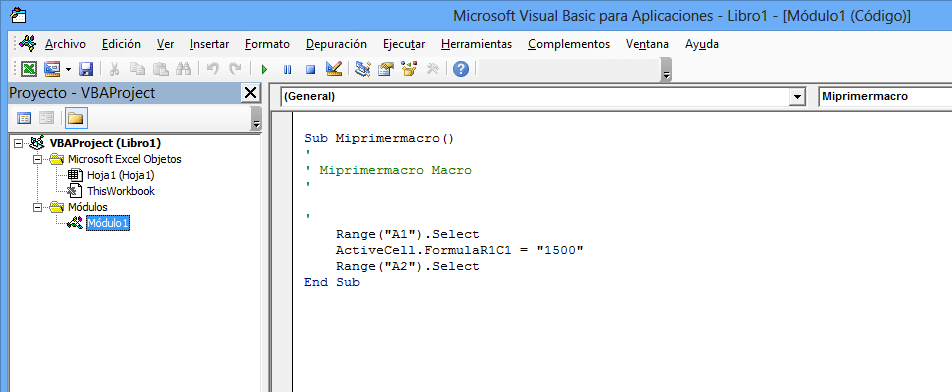Viewport: 952px width, 392px height.
Task: Cut selection with the scissors icon
Action: click(115, 69)
